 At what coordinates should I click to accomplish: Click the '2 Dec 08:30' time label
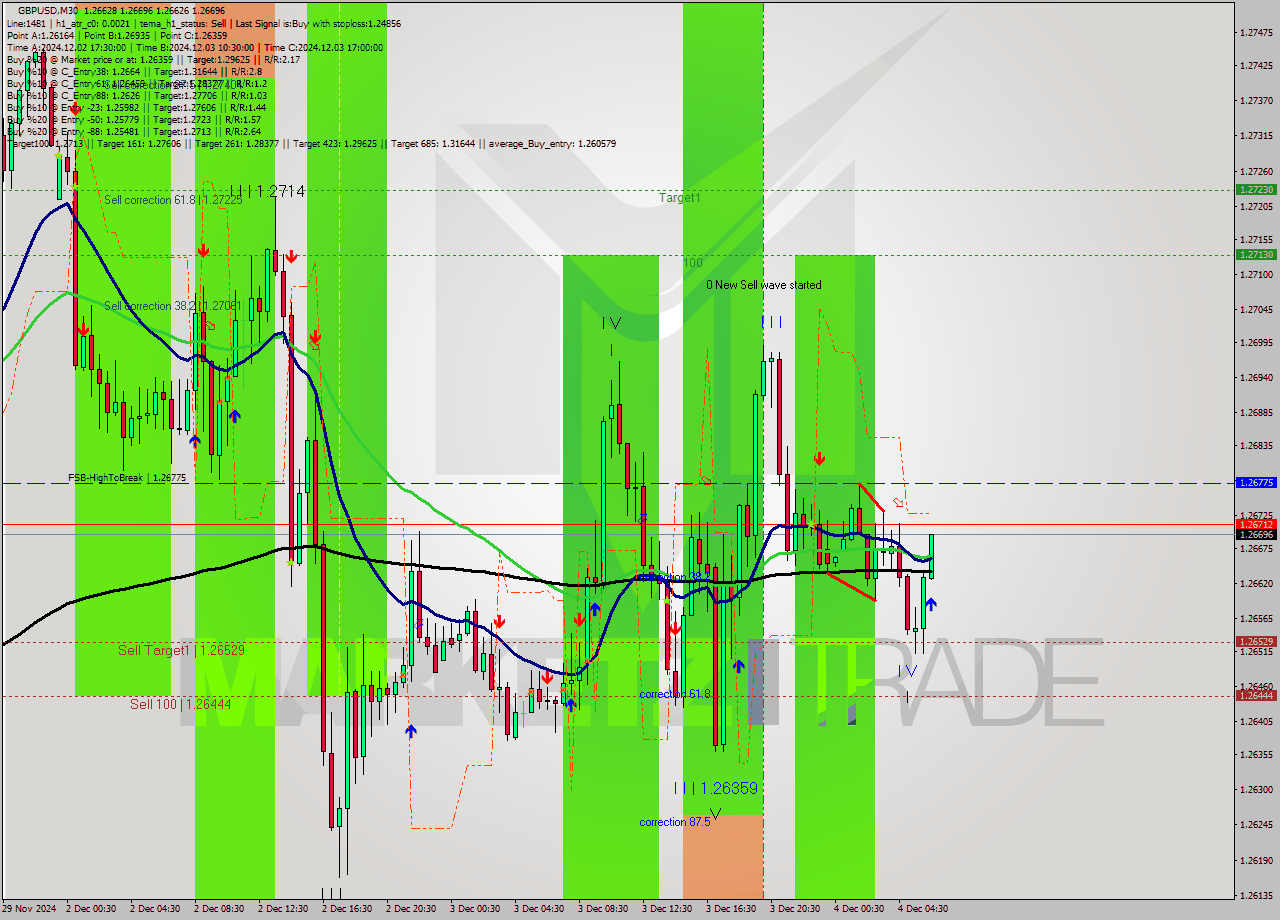(x=219, y=909)
